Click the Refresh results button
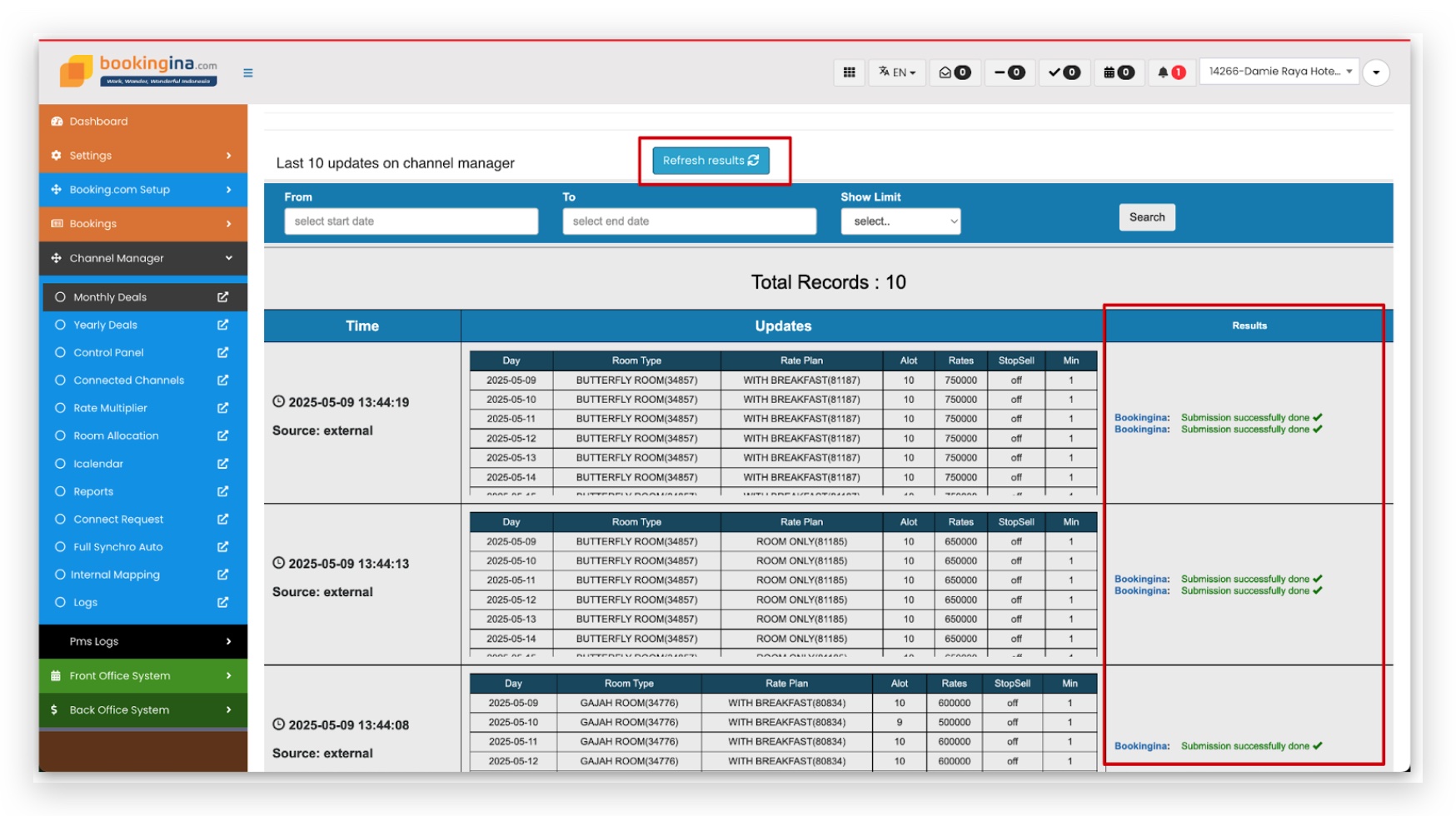This screenshot has width=1456, height=816. pyautogui.click(x=711, y=161)
